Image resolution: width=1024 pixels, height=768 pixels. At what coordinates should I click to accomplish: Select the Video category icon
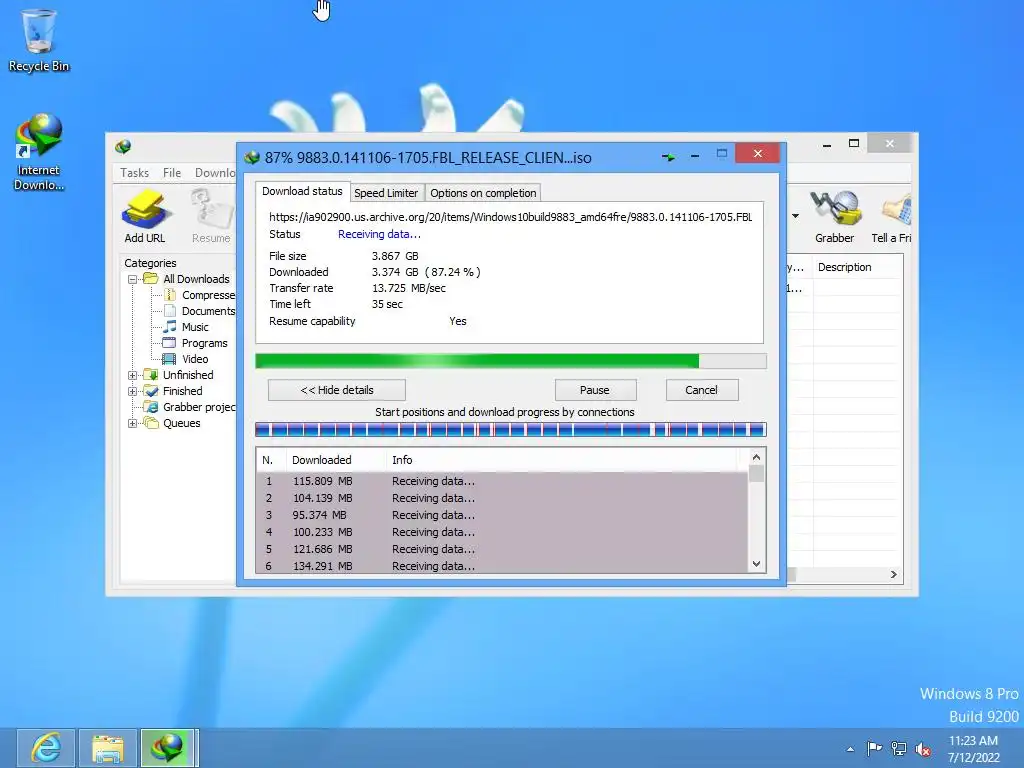click(169, 359)
